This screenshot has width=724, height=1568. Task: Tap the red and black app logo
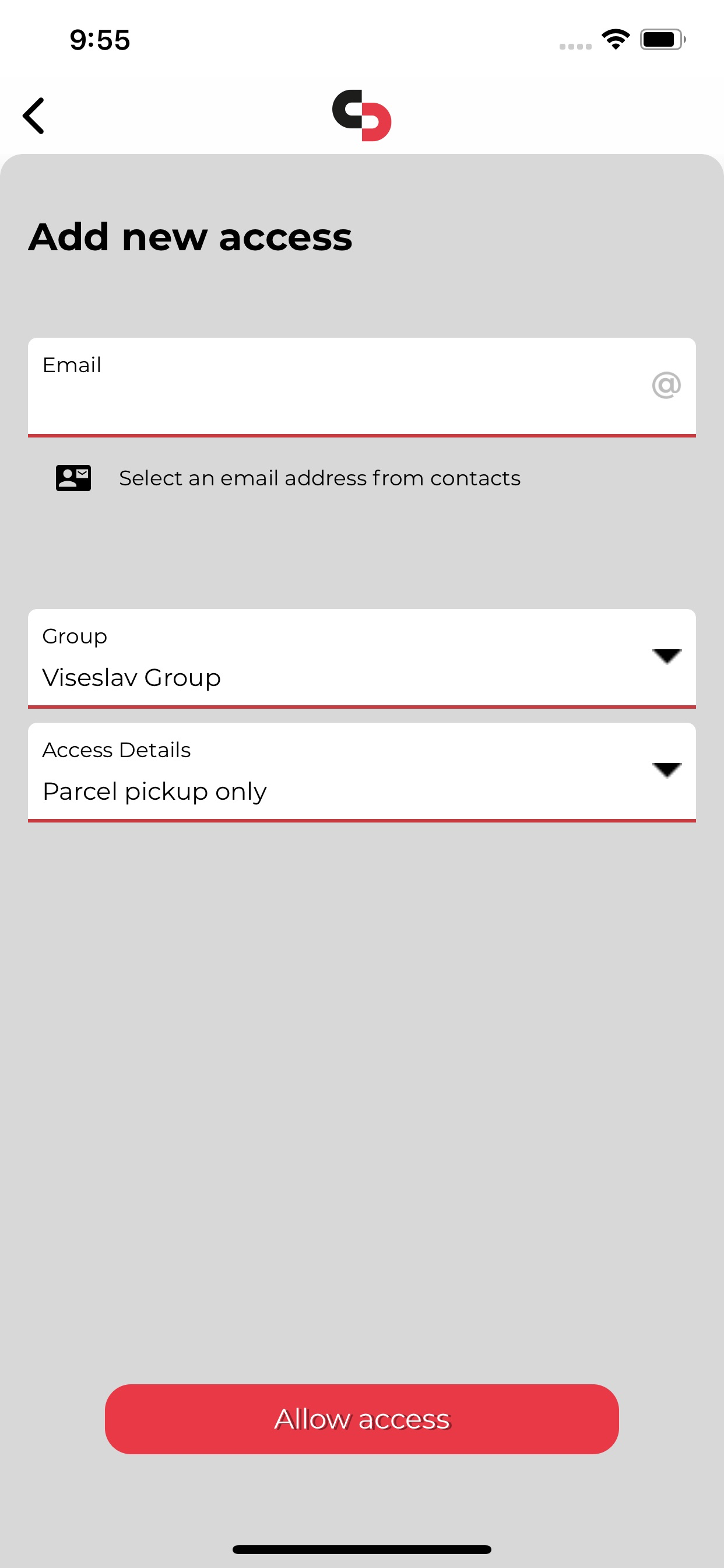pos(361,116)
